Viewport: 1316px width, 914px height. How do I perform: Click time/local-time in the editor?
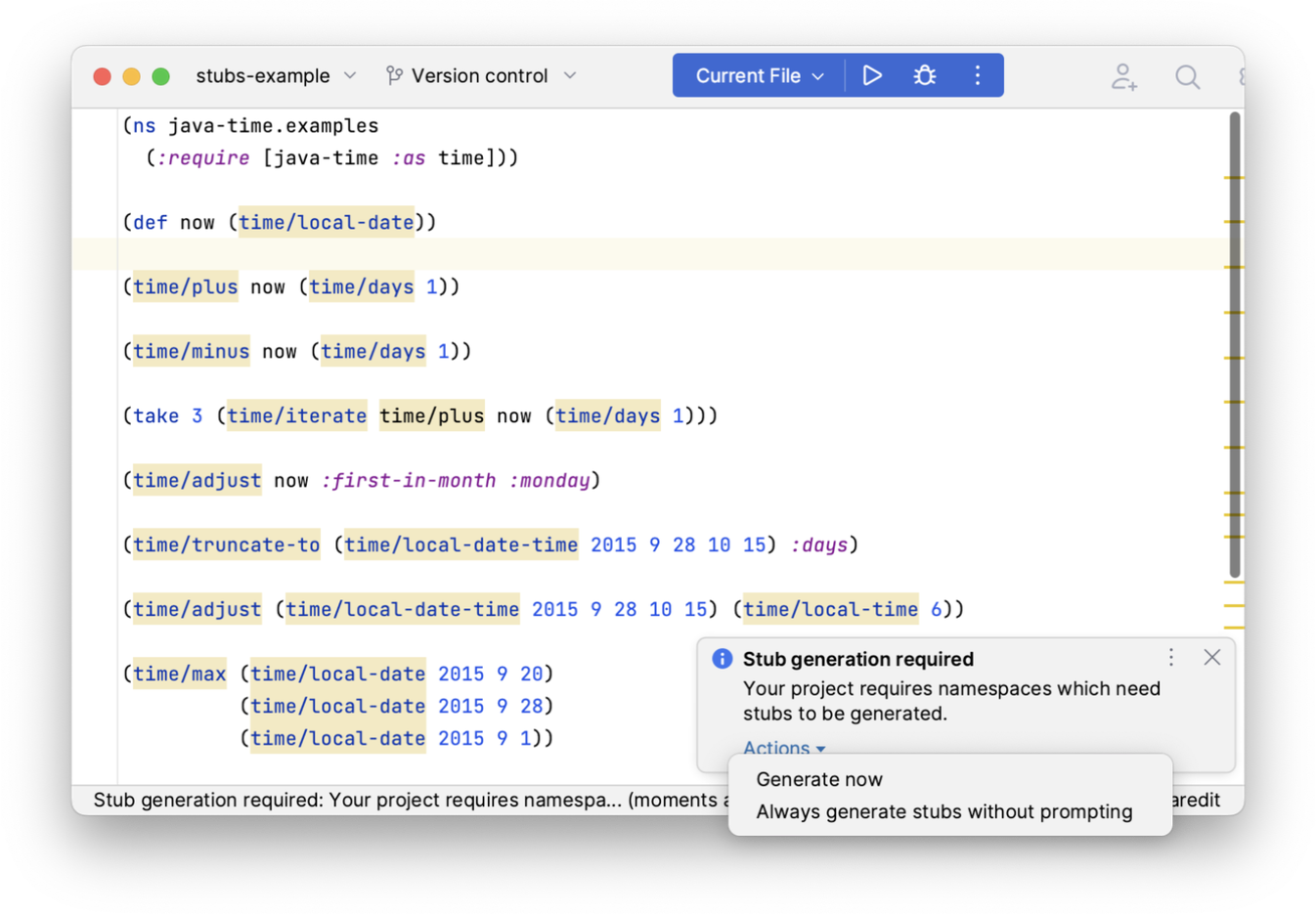(831, 609)
